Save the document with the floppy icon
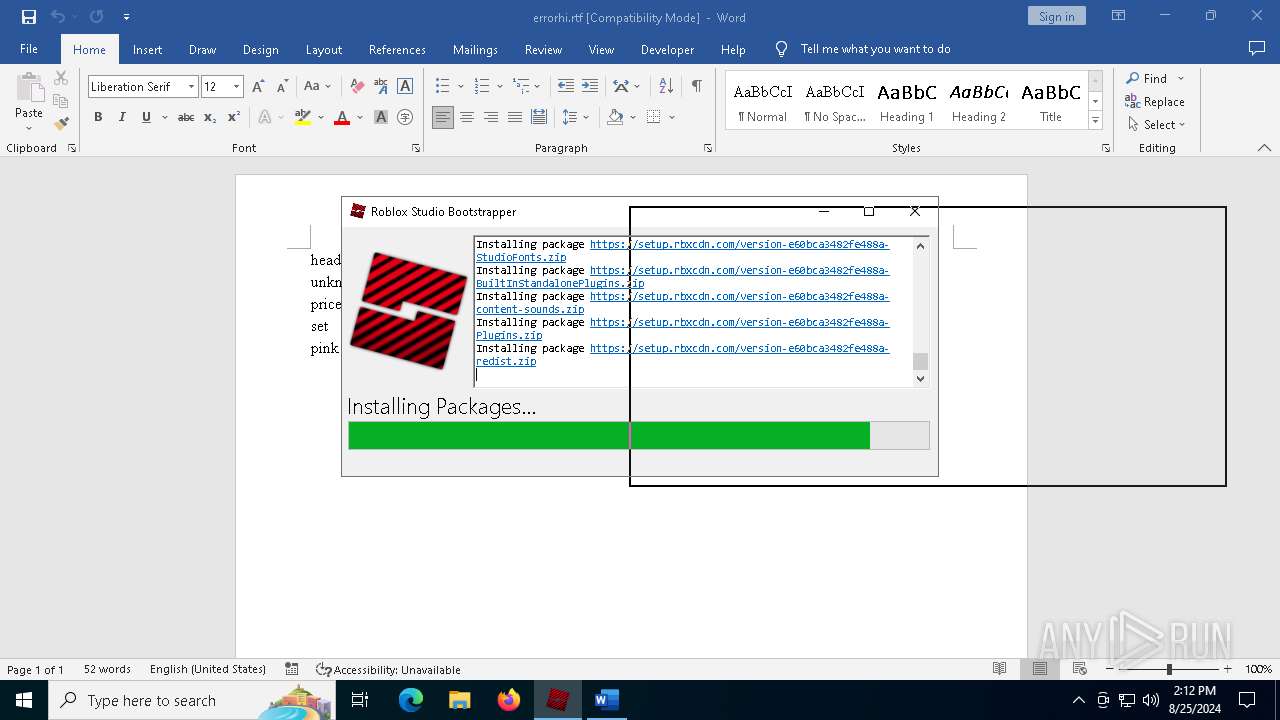1280x720 pixels. pyautogui.click(x=29, y=17)
